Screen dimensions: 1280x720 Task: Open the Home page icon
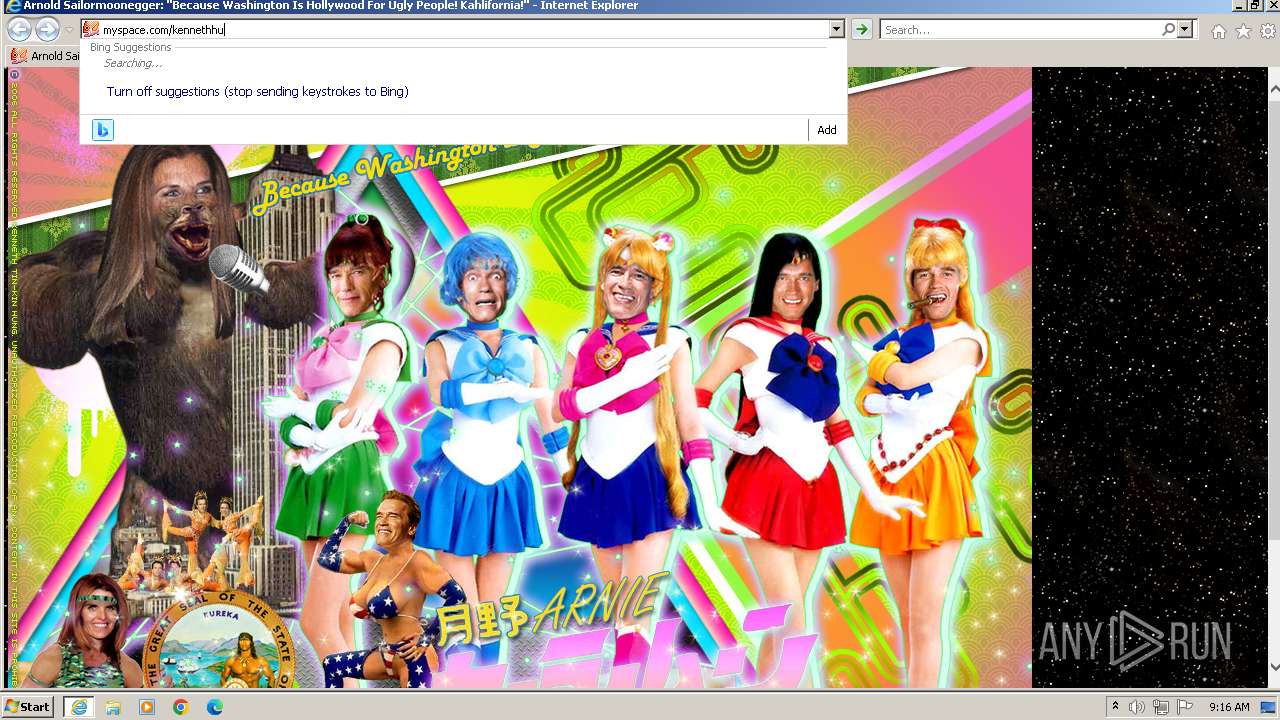click(1218, 31)
